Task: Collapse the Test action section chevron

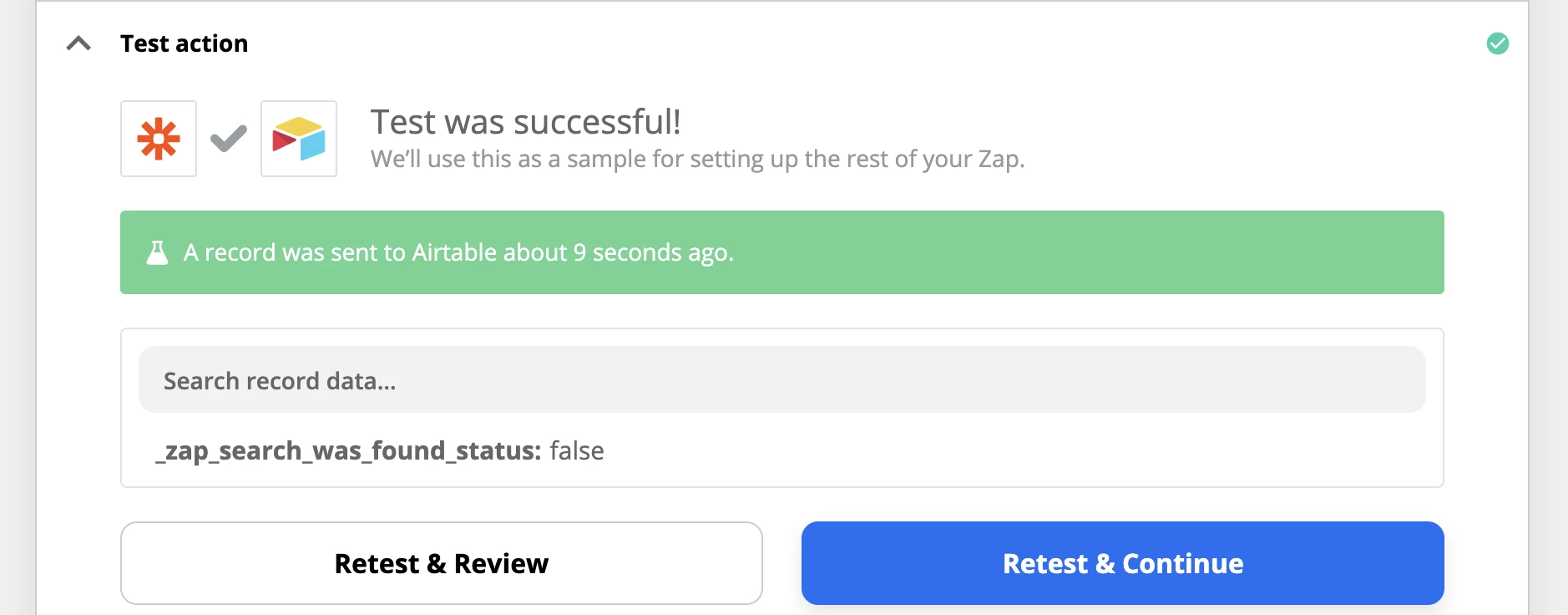Action: [78, 43]
